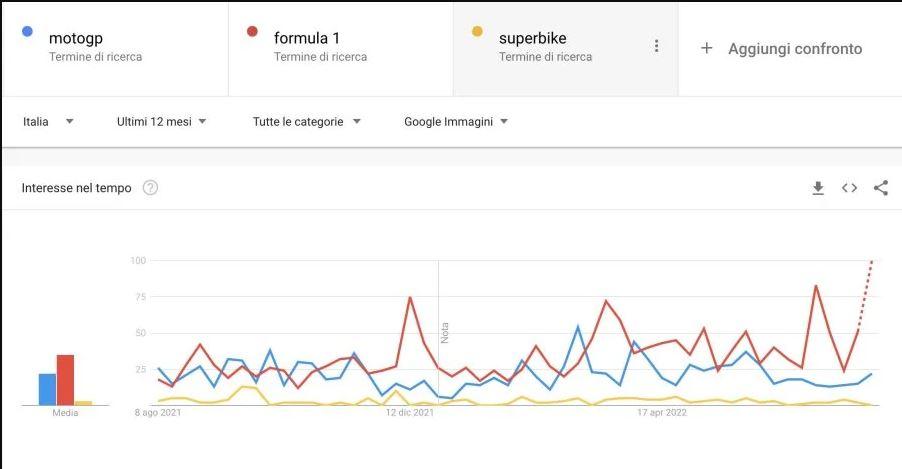This screenshot has height=469, width=902.
Task: Click Aggiungi confronto to add a term
Action: pos(795,49)
